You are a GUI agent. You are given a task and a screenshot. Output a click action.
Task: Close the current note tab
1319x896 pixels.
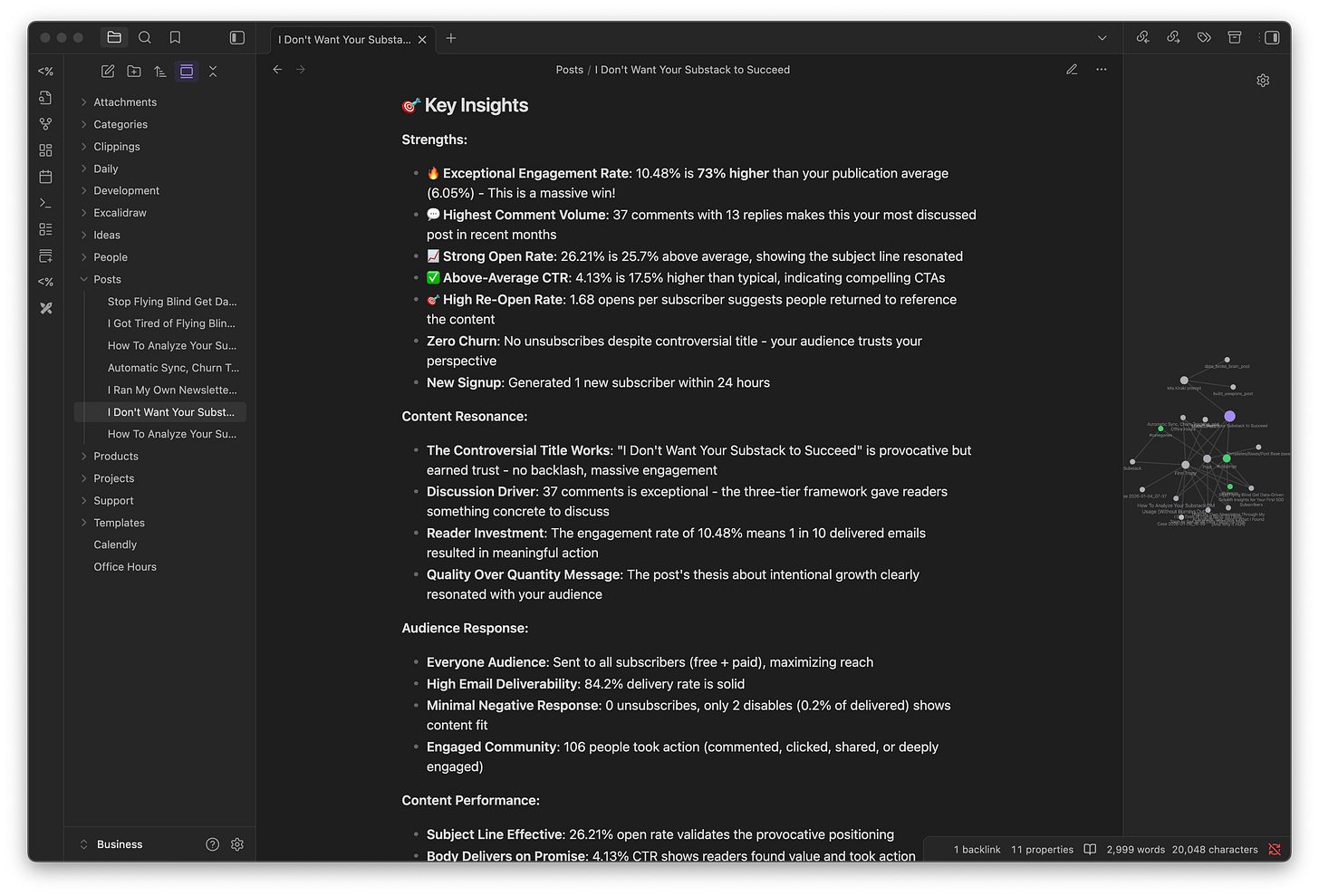(422, 40)
